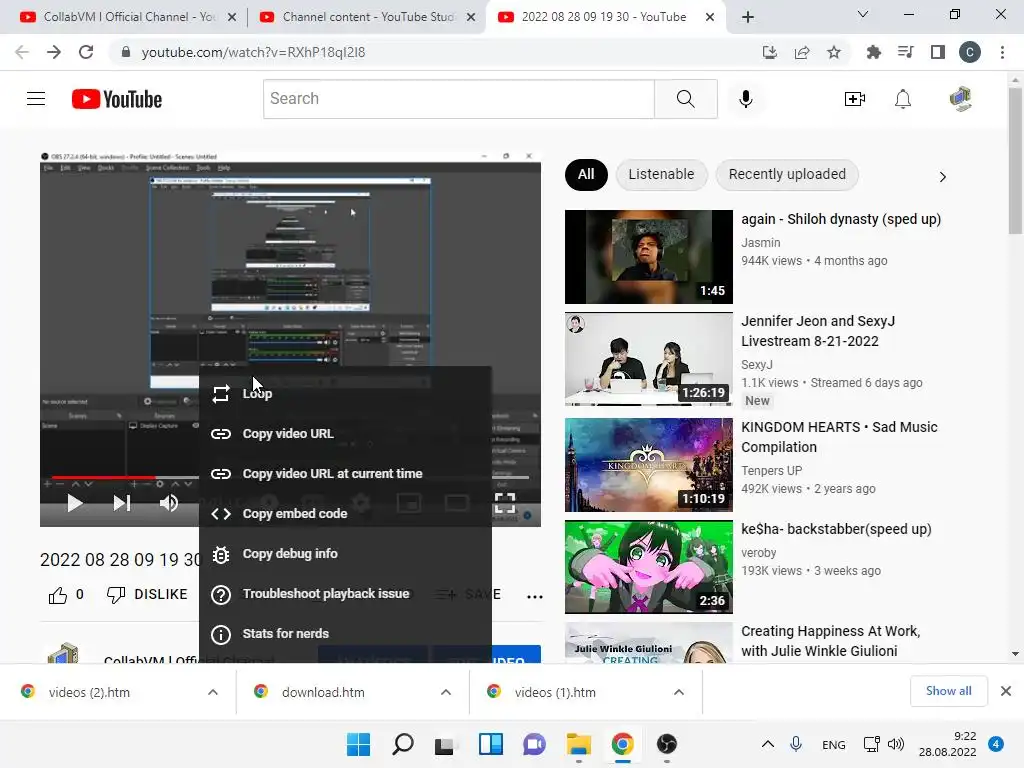Choose Copy video URL at current time
This screenshot has height=768, width=1024.
tap(345, 473)
